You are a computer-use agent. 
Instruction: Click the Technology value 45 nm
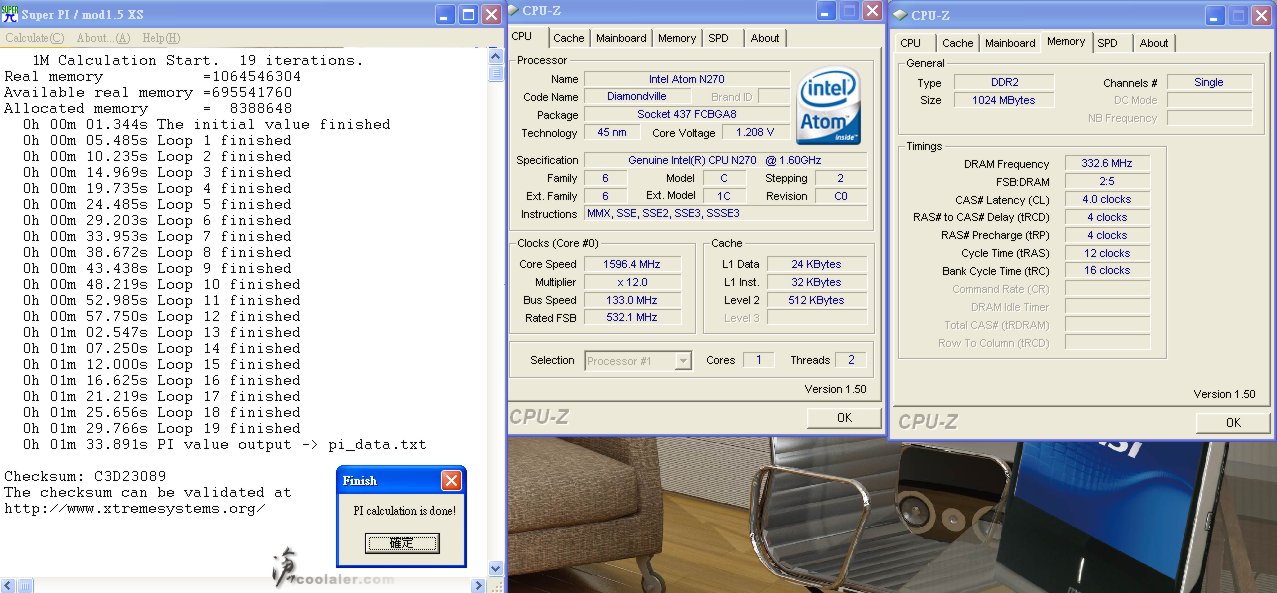pyautogui.click(x=611, y=133)
